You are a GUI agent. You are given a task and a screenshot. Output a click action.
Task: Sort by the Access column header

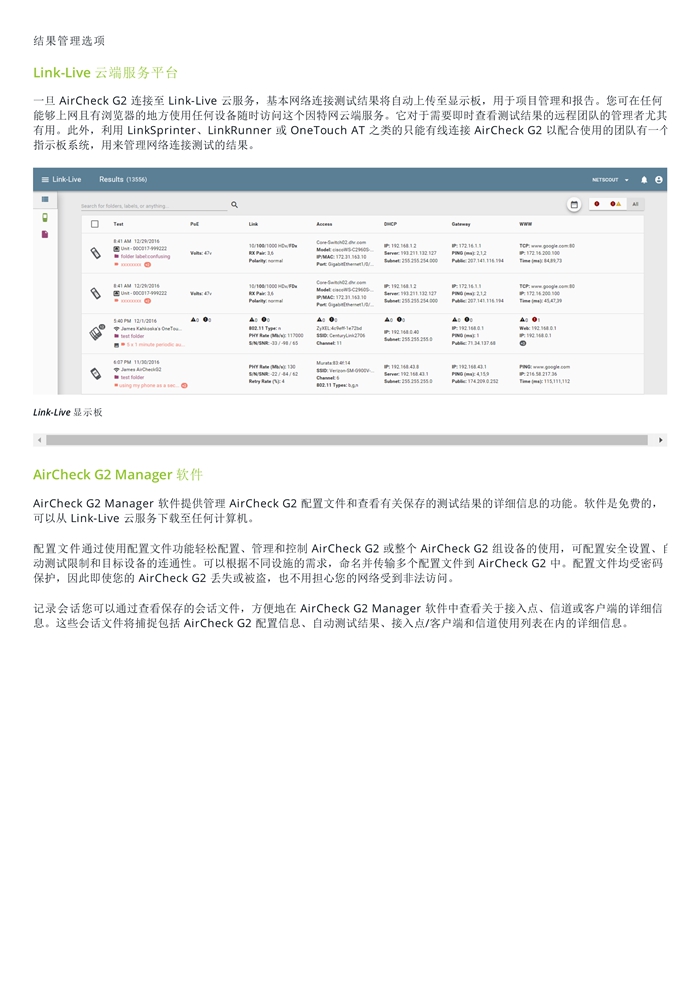[324, 224]
